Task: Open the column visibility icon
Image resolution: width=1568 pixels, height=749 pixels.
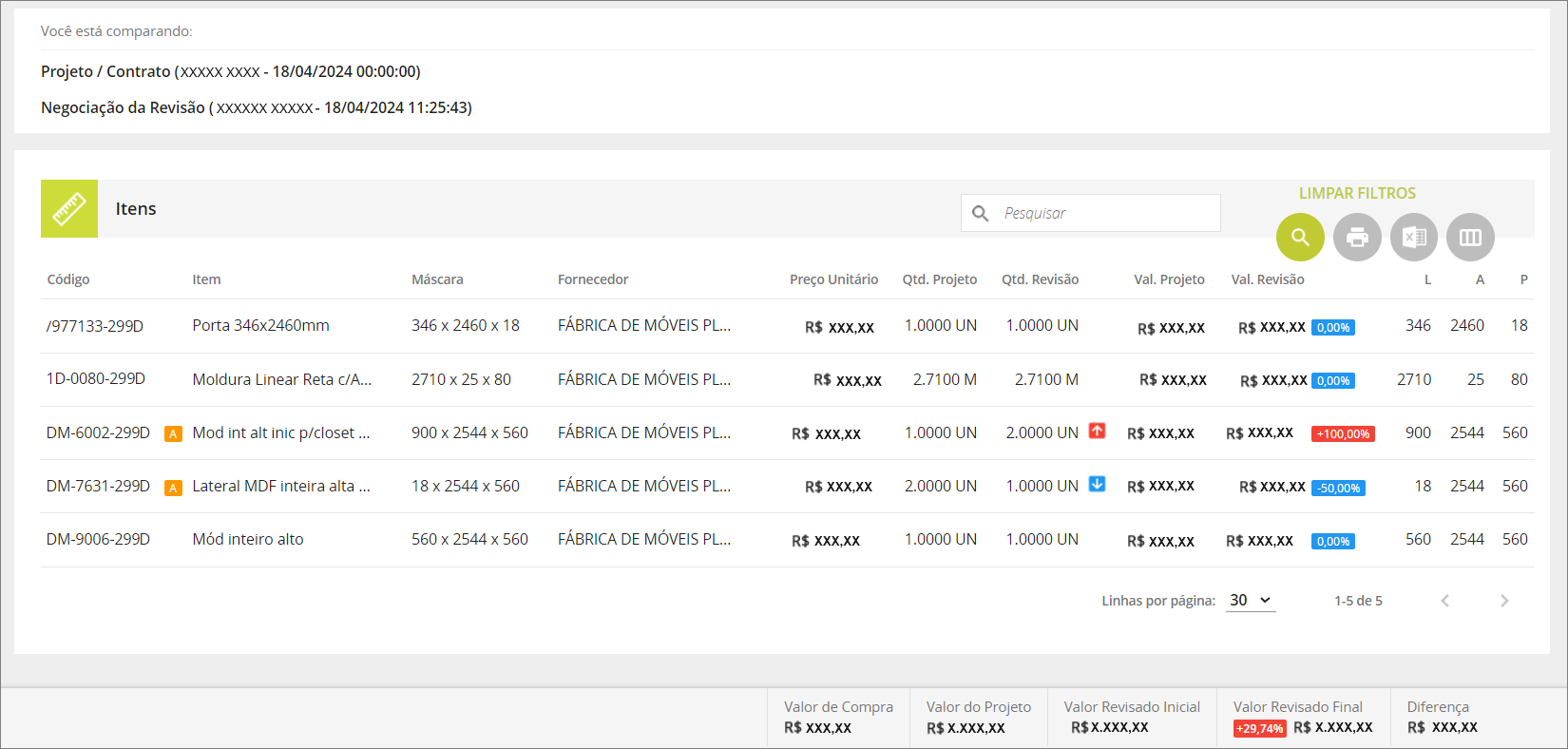Action: [x=1470, y=237]
